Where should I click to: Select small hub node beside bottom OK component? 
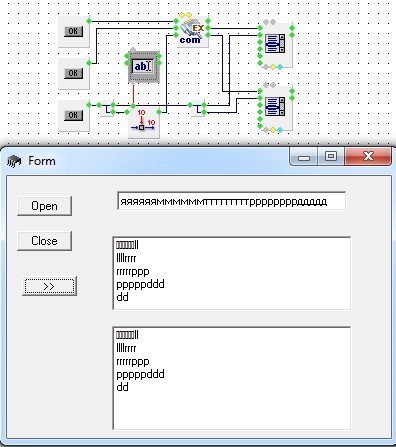pyautogui.click(x=107, y=108)
